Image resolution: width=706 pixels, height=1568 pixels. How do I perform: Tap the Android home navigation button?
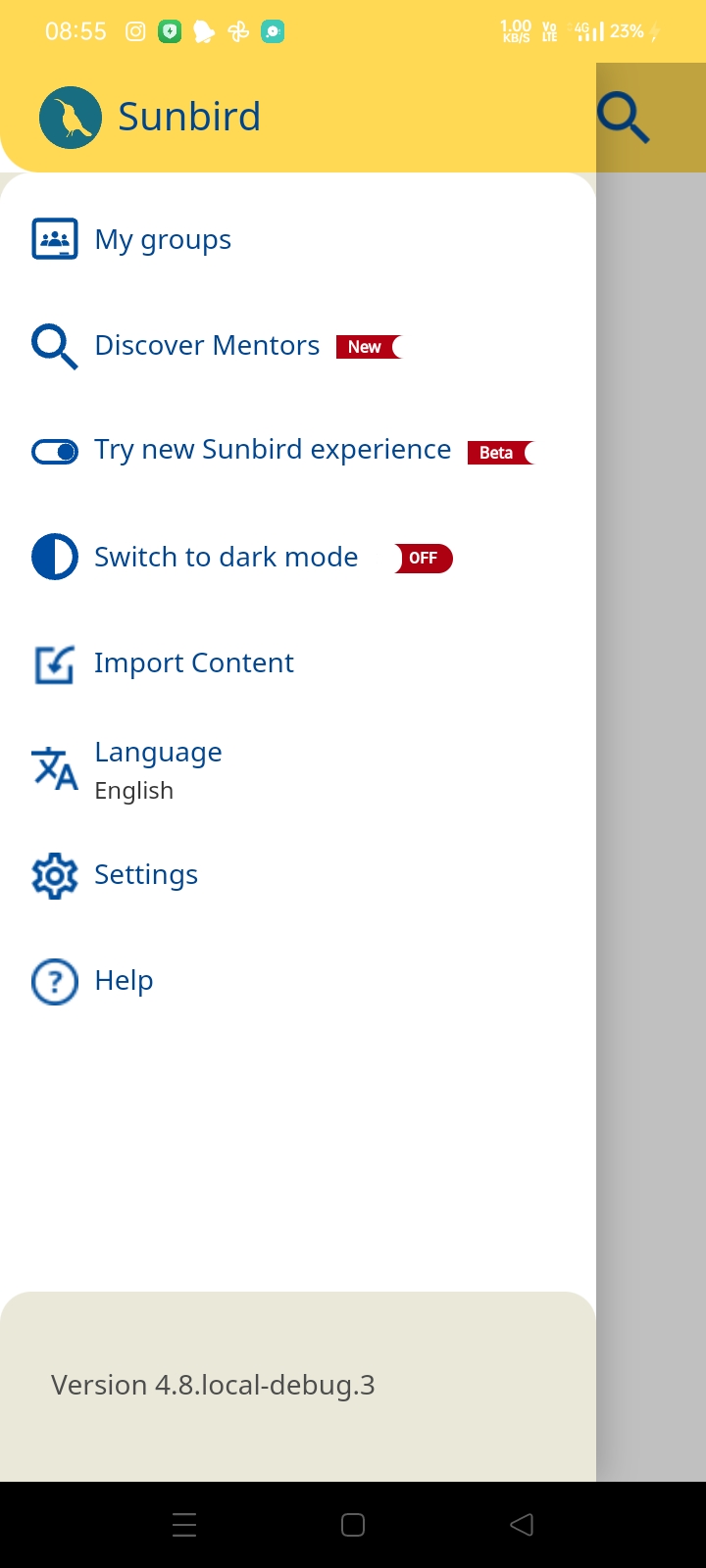(x=353, y=1525)
